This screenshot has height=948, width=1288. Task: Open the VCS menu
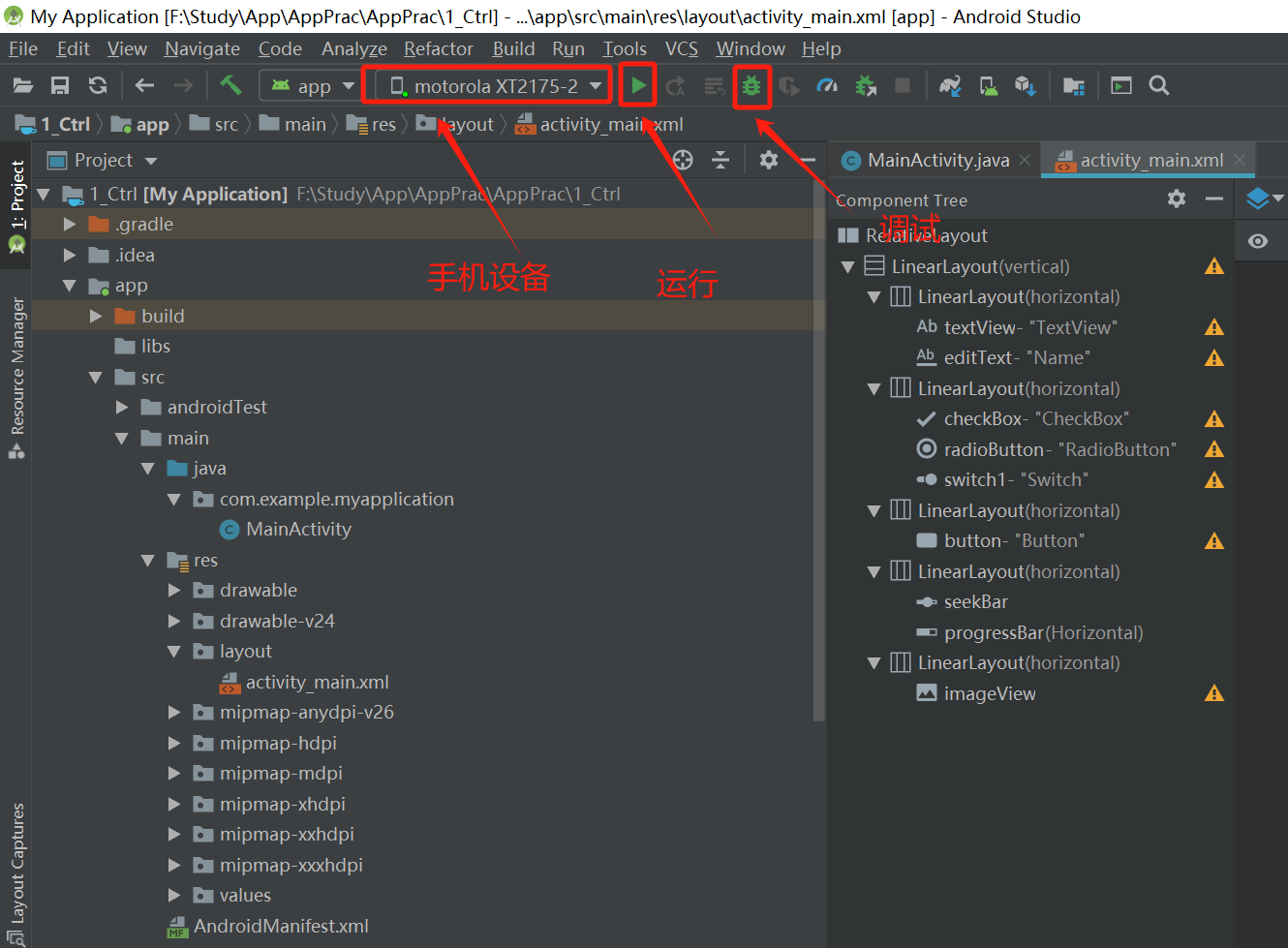click(681, 48)
